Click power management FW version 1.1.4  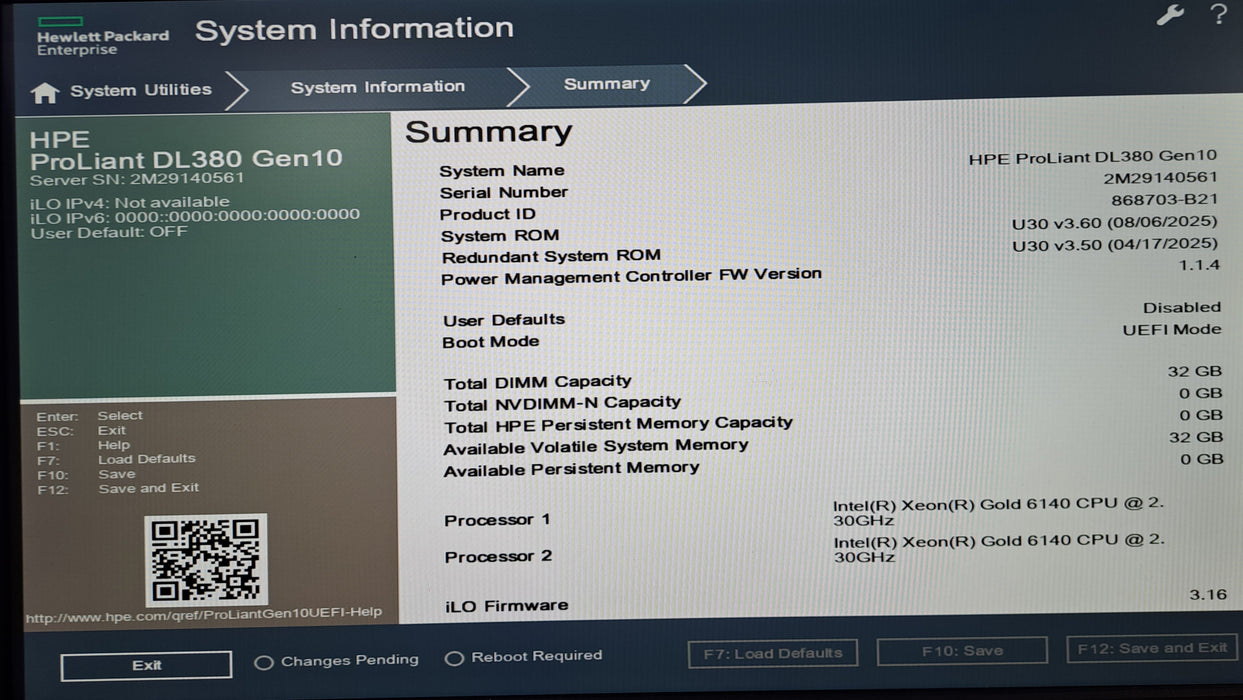tap(1200, 266)
